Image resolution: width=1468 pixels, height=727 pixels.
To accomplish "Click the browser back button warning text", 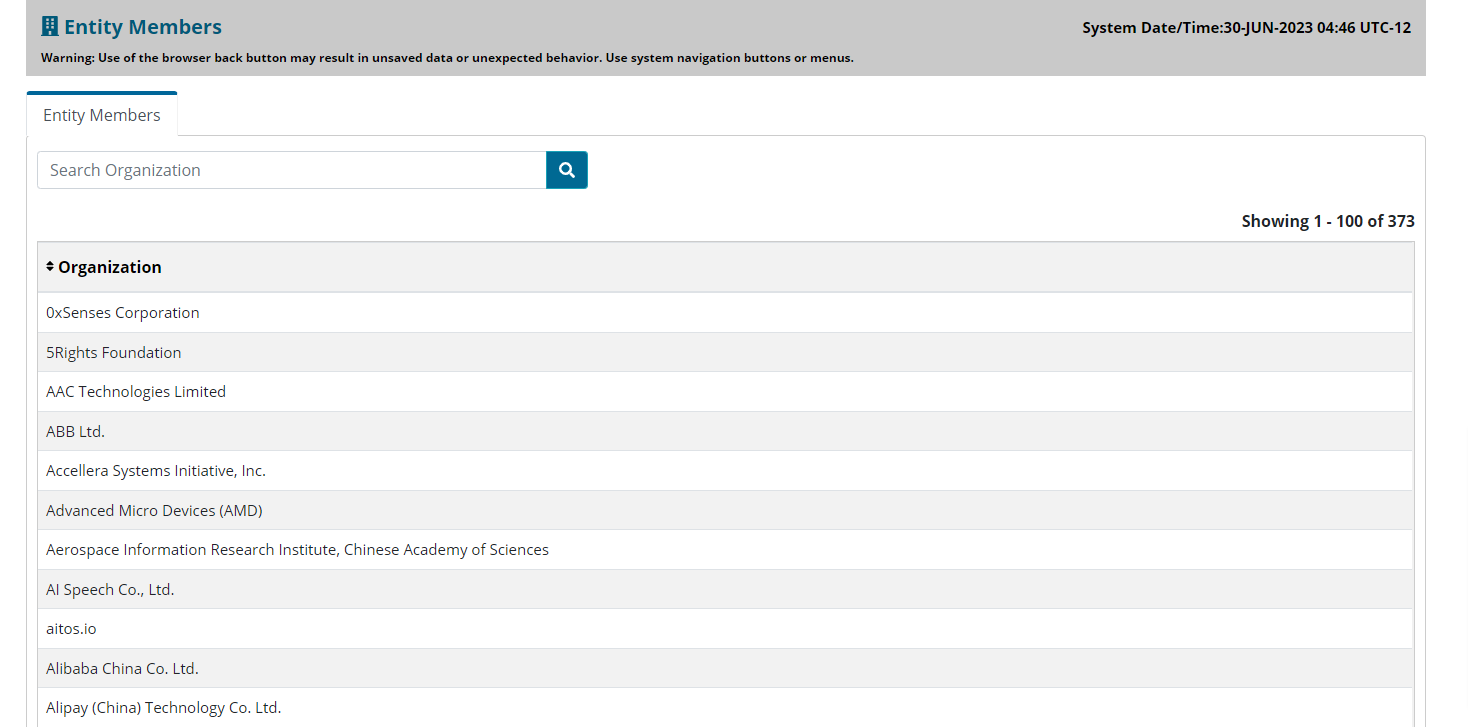I will (447, 58).
